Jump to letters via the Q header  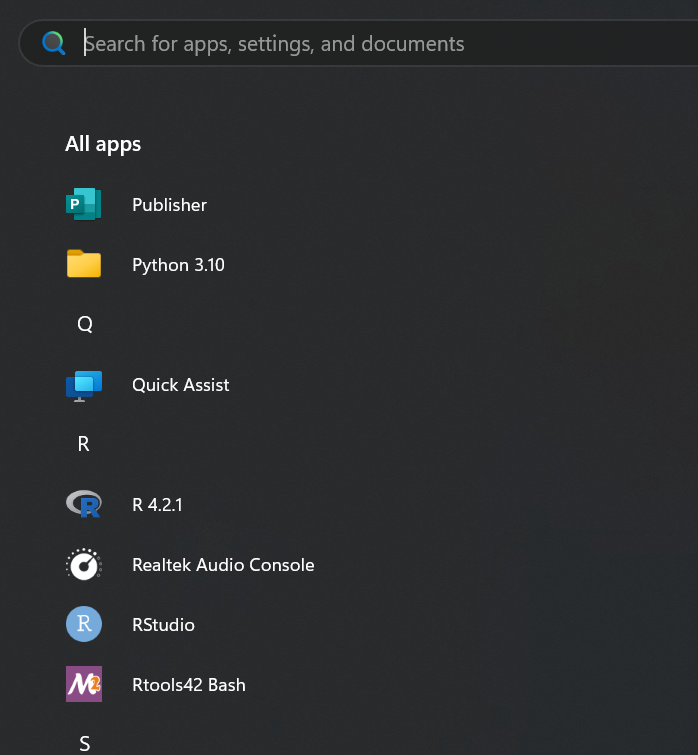tap(85, 324)
